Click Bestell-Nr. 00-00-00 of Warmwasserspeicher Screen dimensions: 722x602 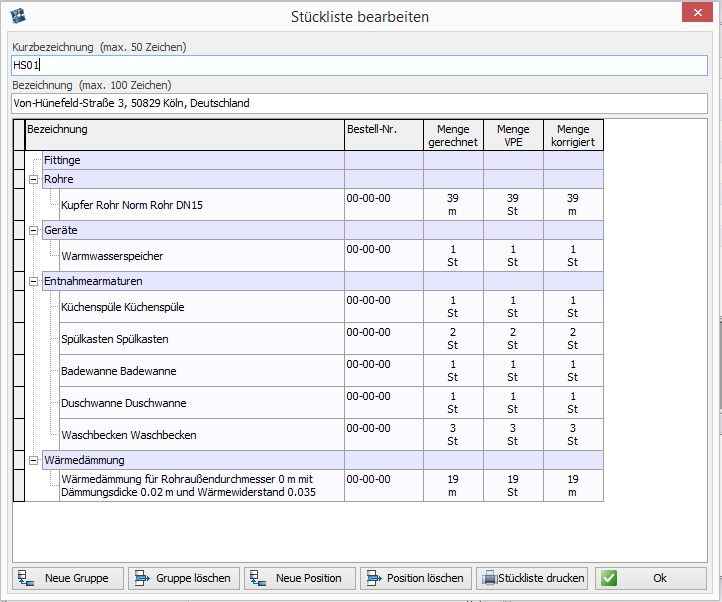pyautogui.click(x=368, y=250)
